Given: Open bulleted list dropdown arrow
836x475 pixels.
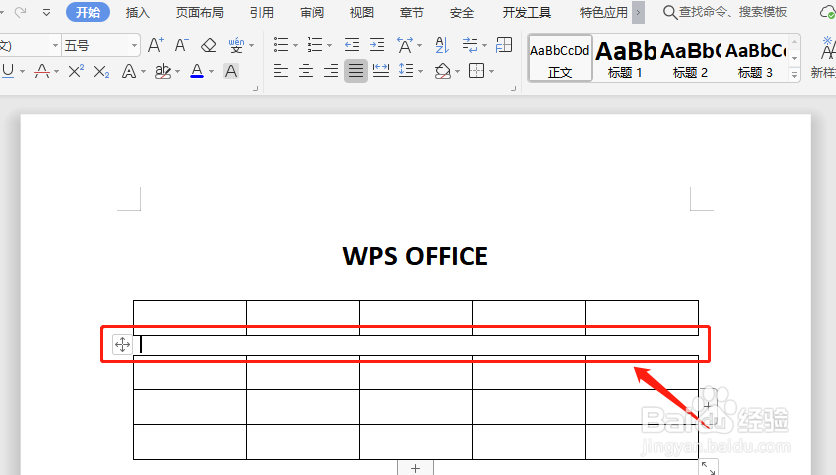Looking at the screenshot, I should pyautogui.click(x=295, y=46).
